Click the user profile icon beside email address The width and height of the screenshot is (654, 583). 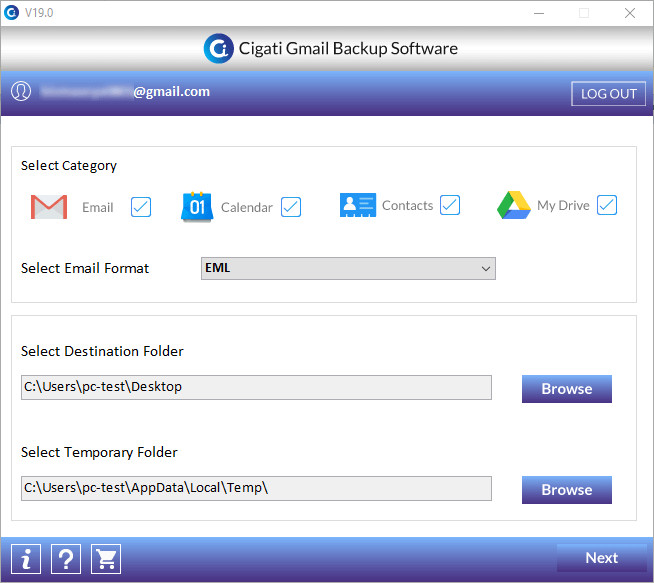[x=21, y=91]
